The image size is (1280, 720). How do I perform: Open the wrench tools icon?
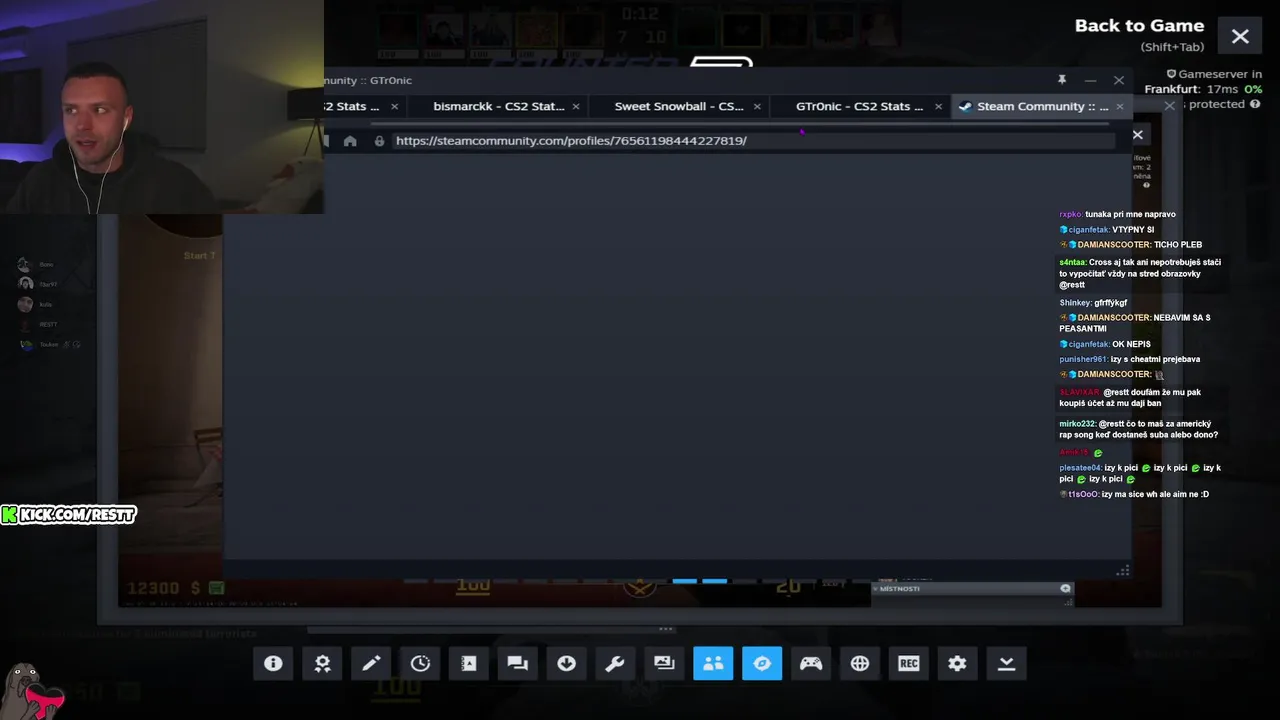[x=615, y=663]
